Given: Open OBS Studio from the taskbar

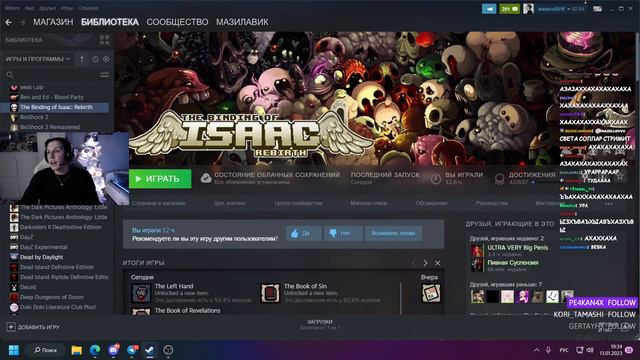Looking at the screenshot, I should pyautogui.click(x=168, y=350).
